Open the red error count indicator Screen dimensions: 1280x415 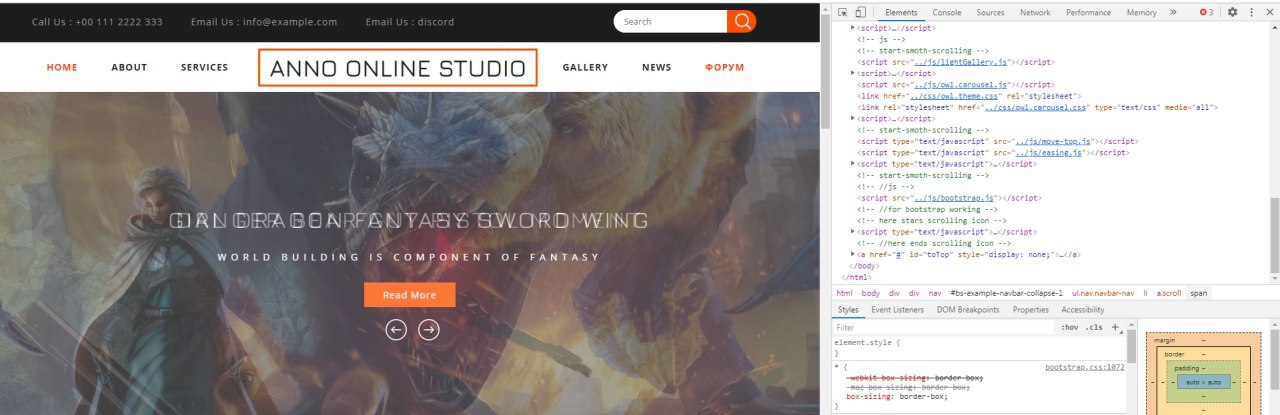click(x=1207, y=12)
